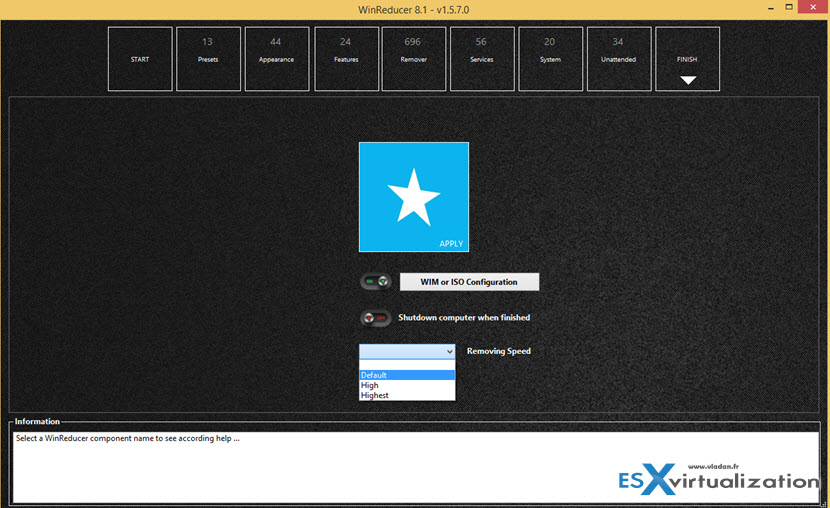
Task: Click the Information help text box
Action: pos(416,467)
